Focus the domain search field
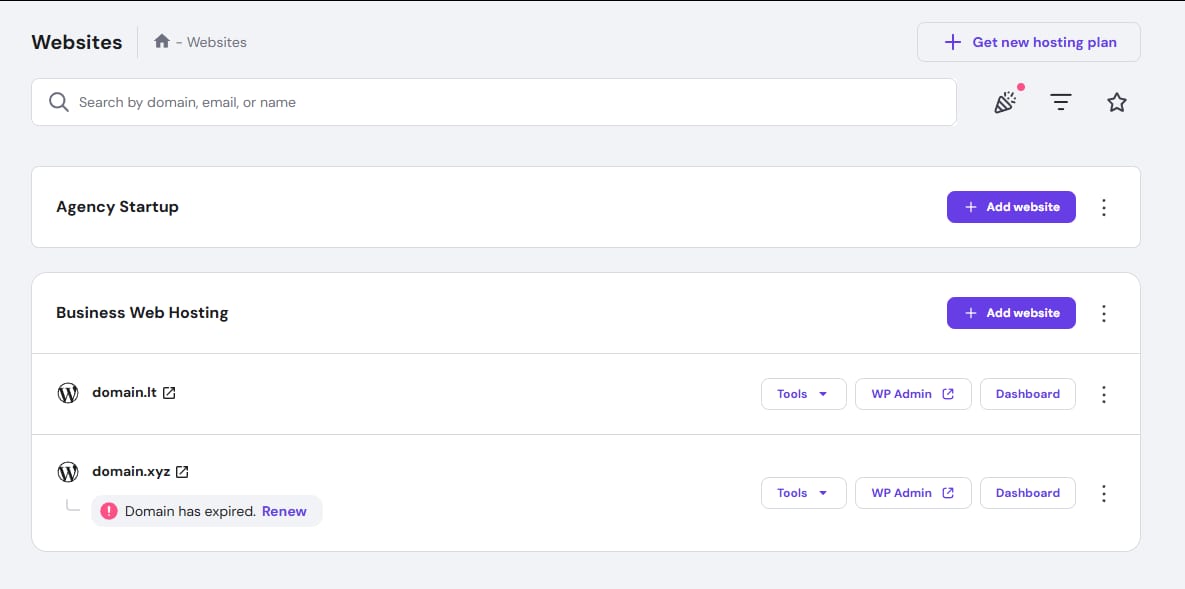This screenshot has width=1185, height=589. (500, 102)
